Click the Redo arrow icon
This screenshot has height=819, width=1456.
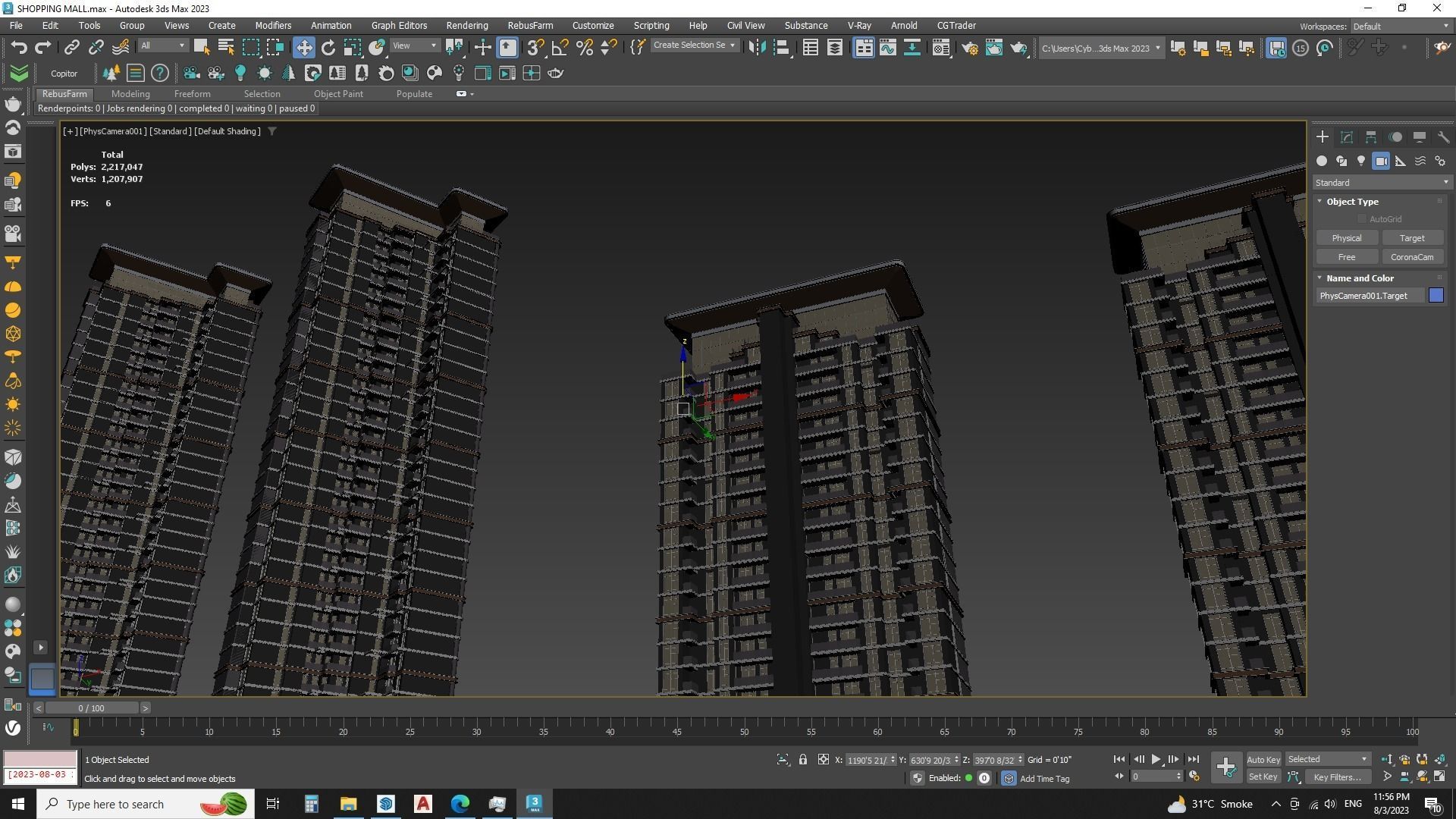coord(43,48)
